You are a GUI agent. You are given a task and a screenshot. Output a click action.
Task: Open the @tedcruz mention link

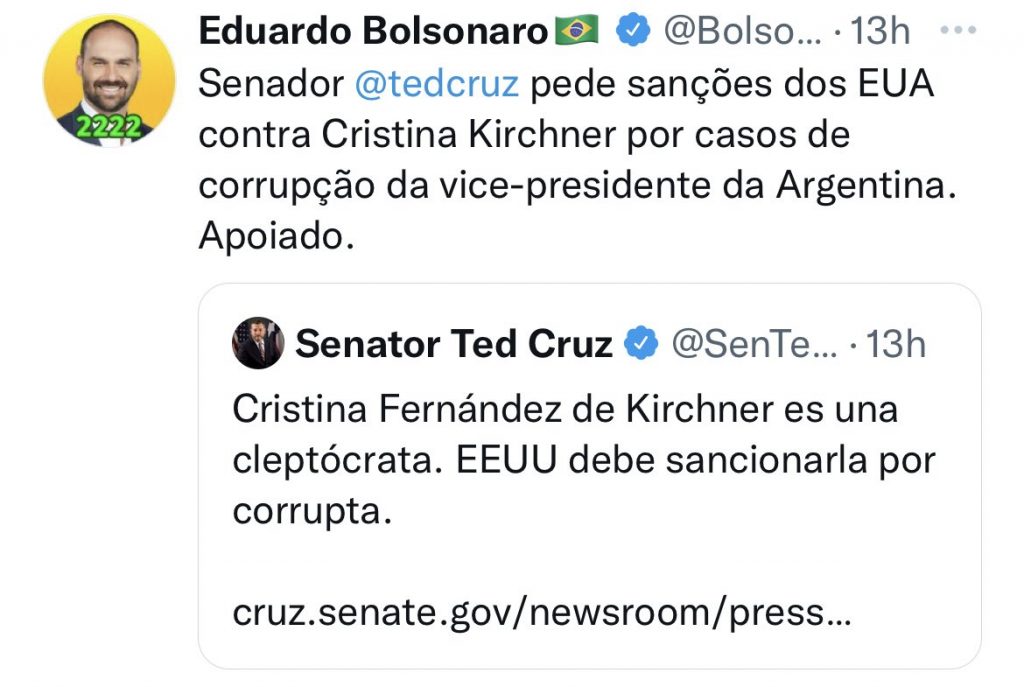tap(436, 84)
